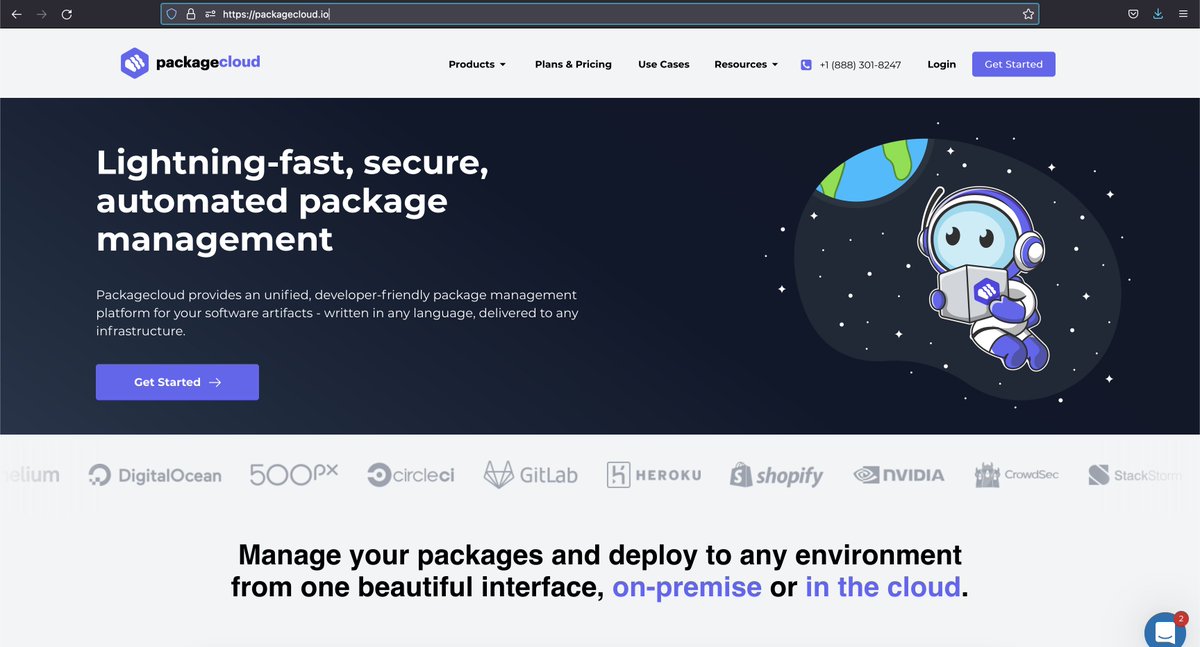
Task: Click the Heroku logo
Action: pos(654,475)
